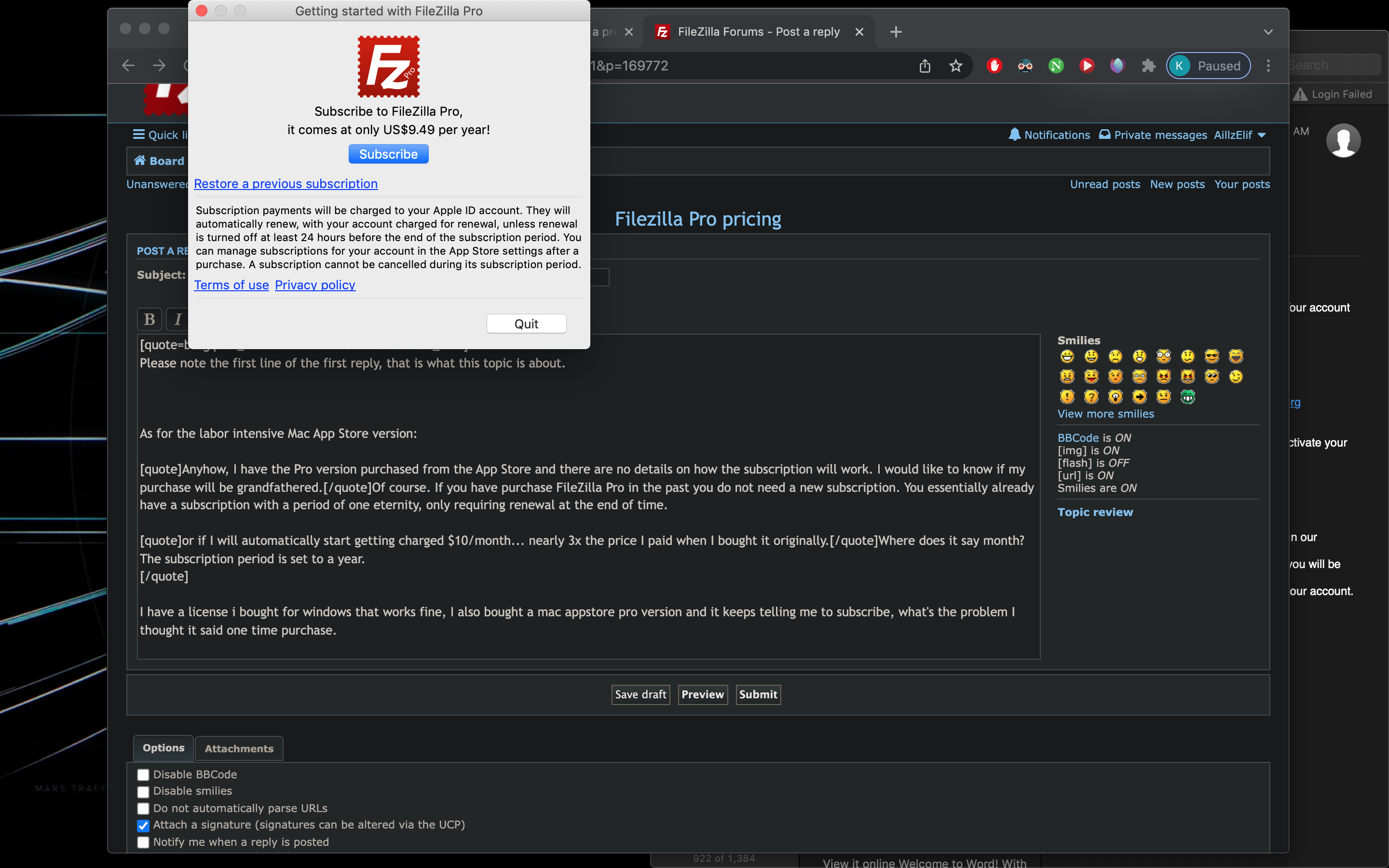Select the Options tab
Image resolution: width=1389 pixels, height=868 pixels.
[163, 746]
